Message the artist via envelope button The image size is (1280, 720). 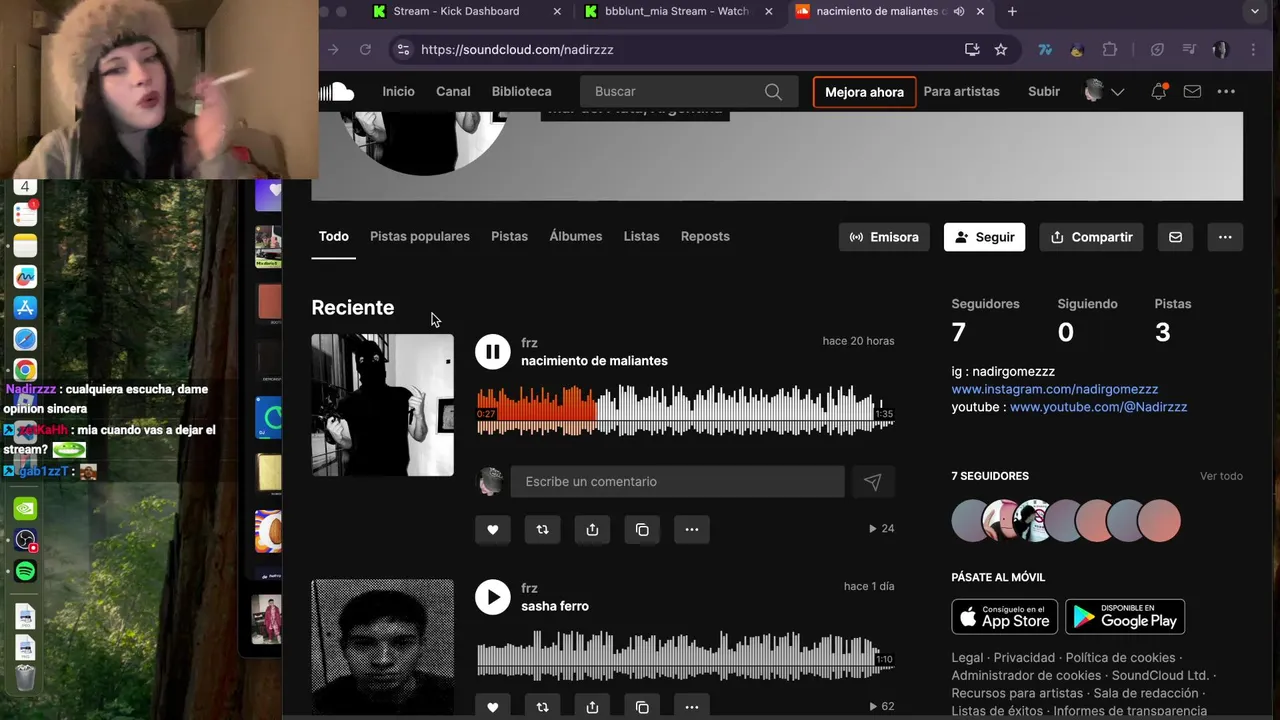click(1175, 237)
